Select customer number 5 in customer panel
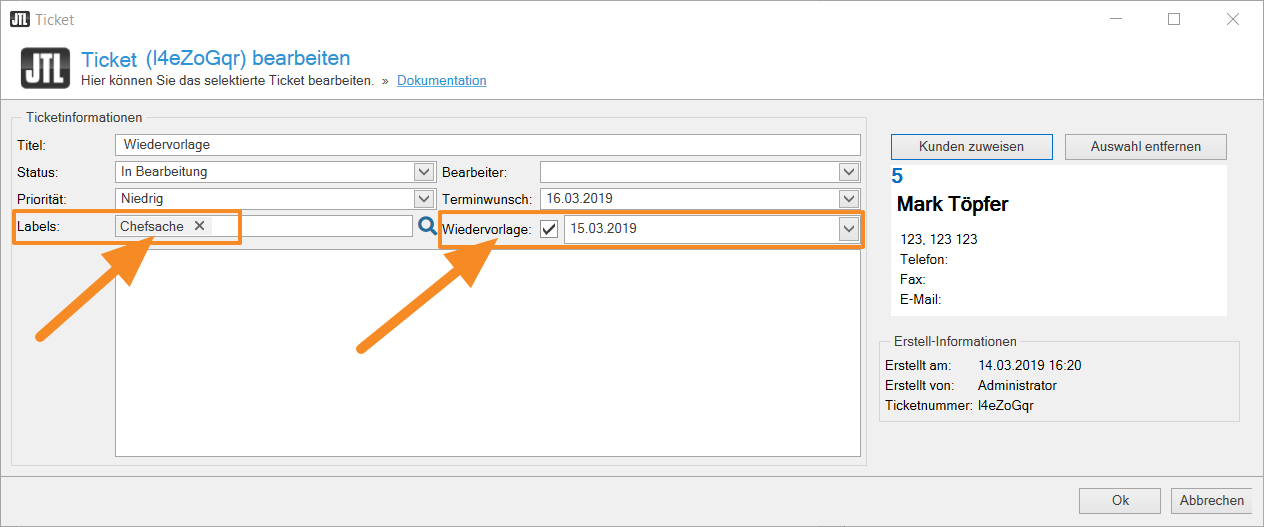 [x=897, y=177]
